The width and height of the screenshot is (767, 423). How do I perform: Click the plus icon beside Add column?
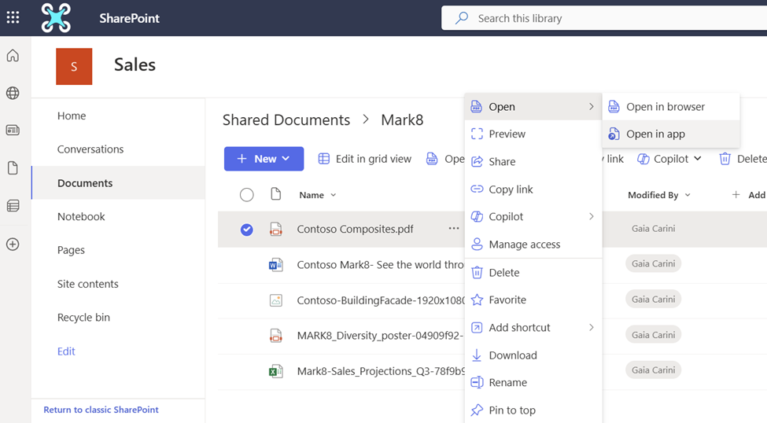[x=736, y=195]
